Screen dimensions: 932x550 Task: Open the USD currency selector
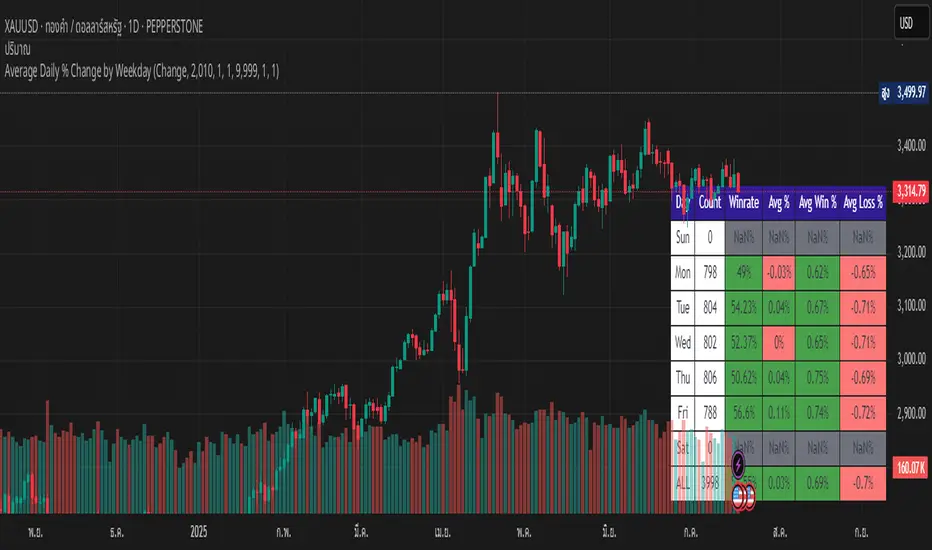pyautogui.click(x=906, y=22)
